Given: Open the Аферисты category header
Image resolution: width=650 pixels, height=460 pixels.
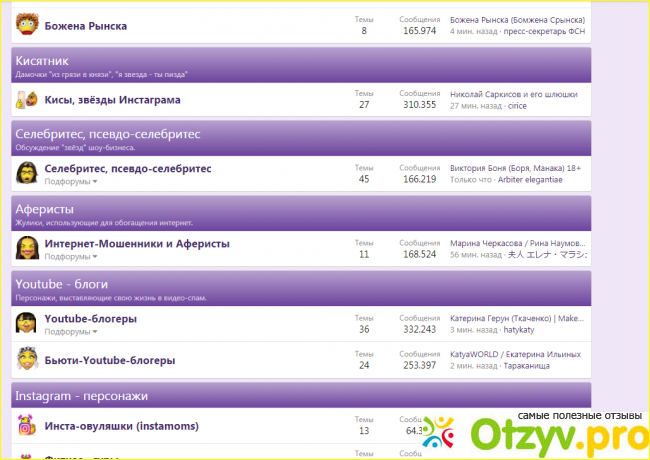Looking at the screenshot, I should (44, 209).
